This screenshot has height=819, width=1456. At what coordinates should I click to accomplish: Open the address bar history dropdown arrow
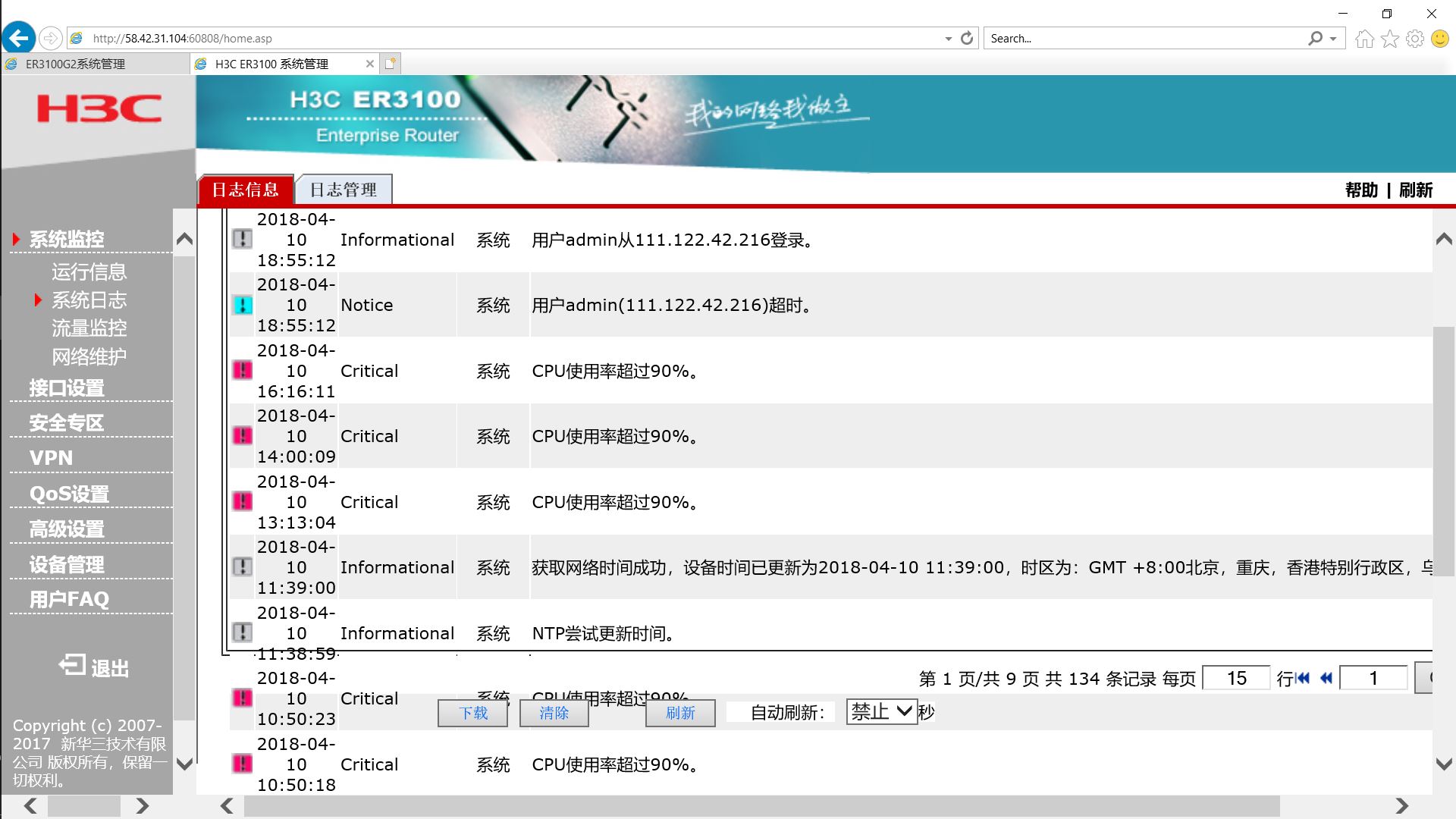(x=948, y=39)
